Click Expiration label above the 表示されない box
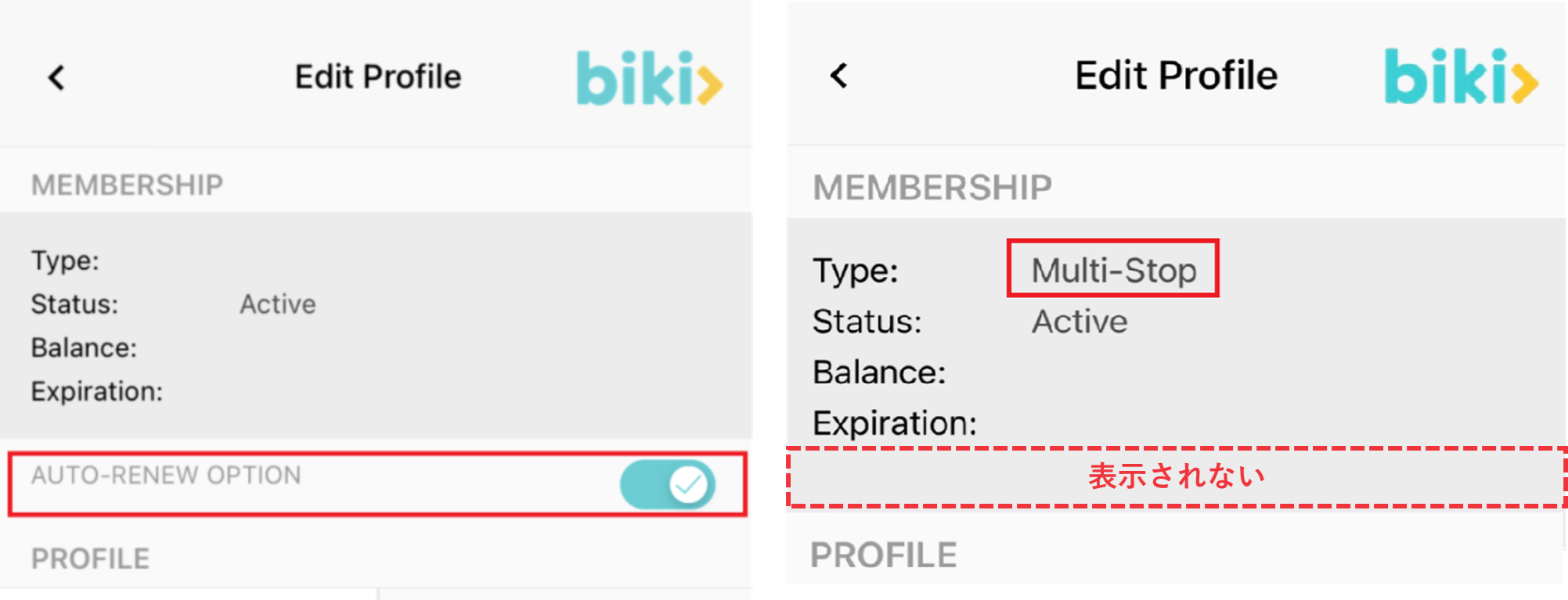This screenshot has height=600, width=1568. coord(895,423)
